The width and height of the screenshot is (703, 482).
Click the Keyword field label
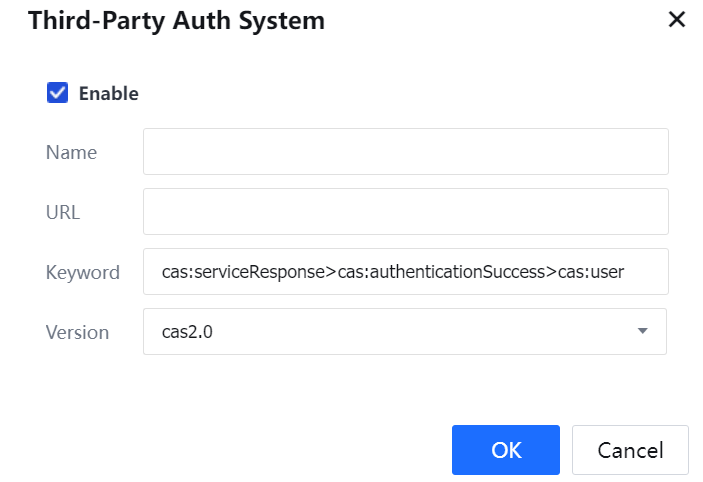tap(82, 273)
